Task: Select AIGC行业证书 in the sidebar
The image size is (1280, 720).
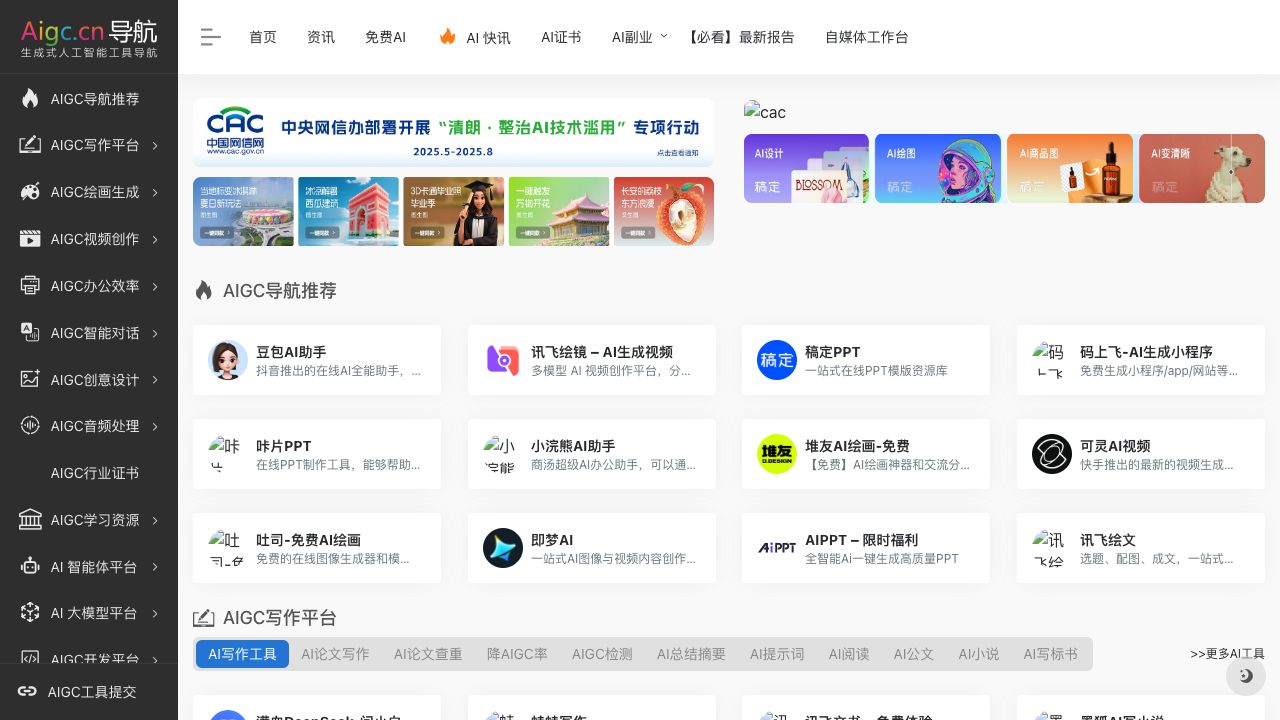Action: coord(95,473)
